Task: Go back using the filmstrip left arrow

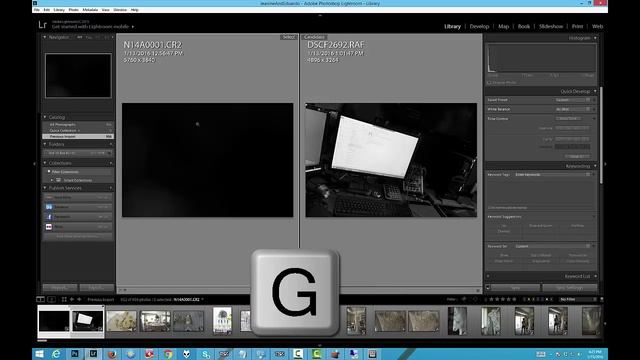Action: pyautogui.click(x=72, y=299)
